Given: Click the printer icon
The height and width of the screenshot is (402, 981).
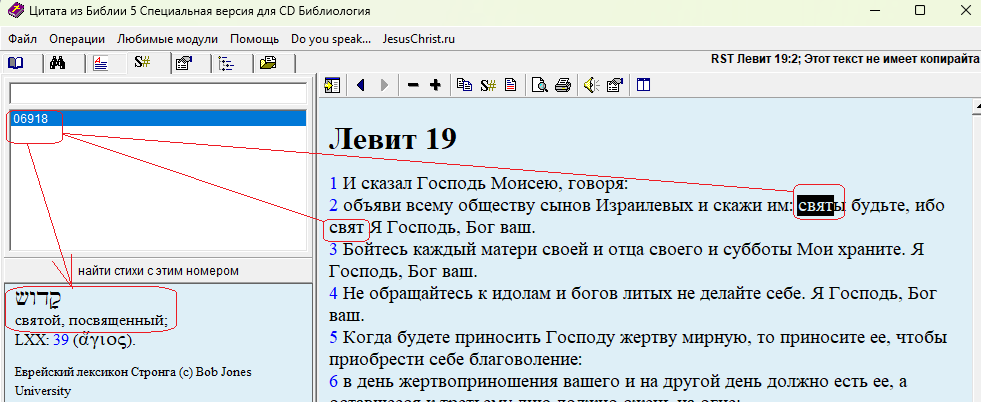Looking at the screenshot, I should (563, 85).
